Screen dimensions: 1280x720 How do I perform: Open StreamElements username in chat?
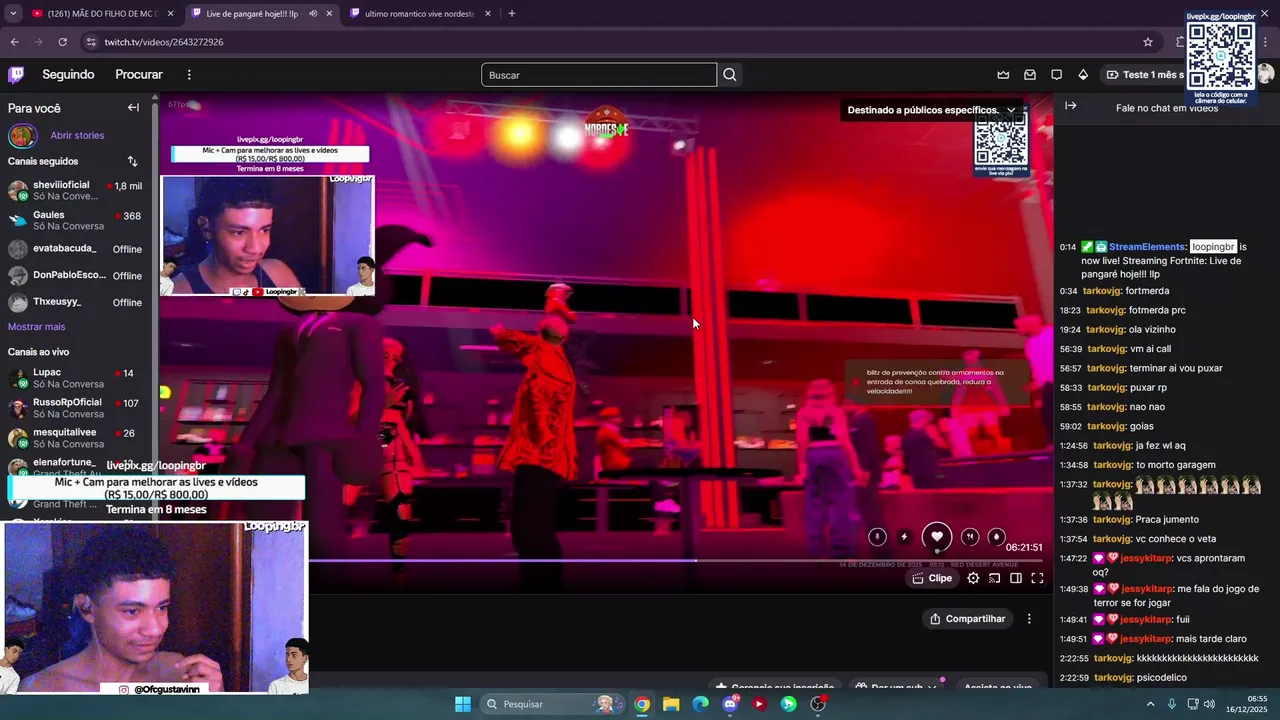coord(1147,247)
